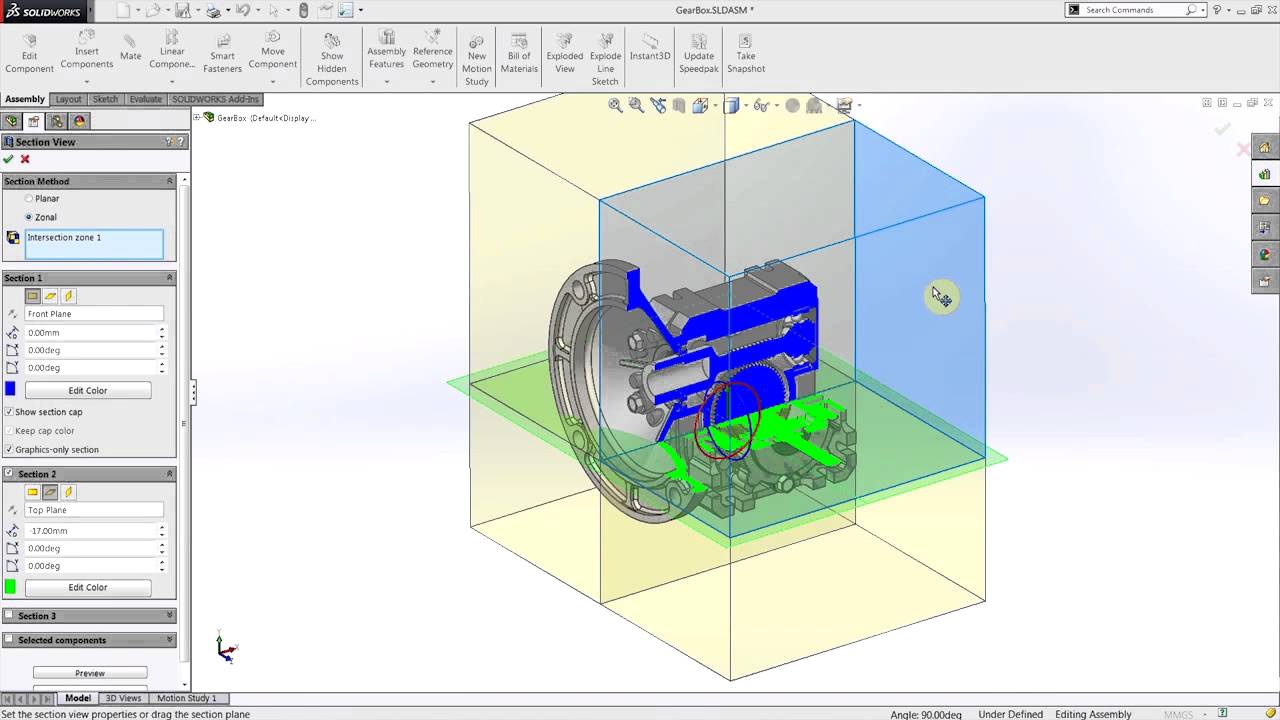
Task: Open Explode Line Sketch tool
Action: [605, 59]
